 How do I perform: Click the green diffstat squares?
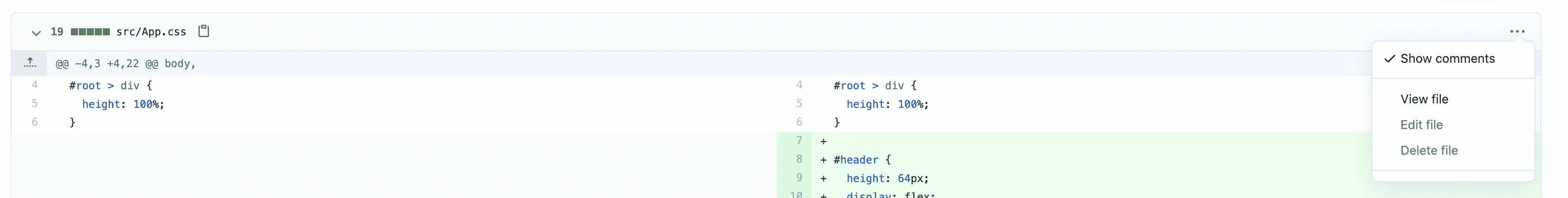coord(90,31)
